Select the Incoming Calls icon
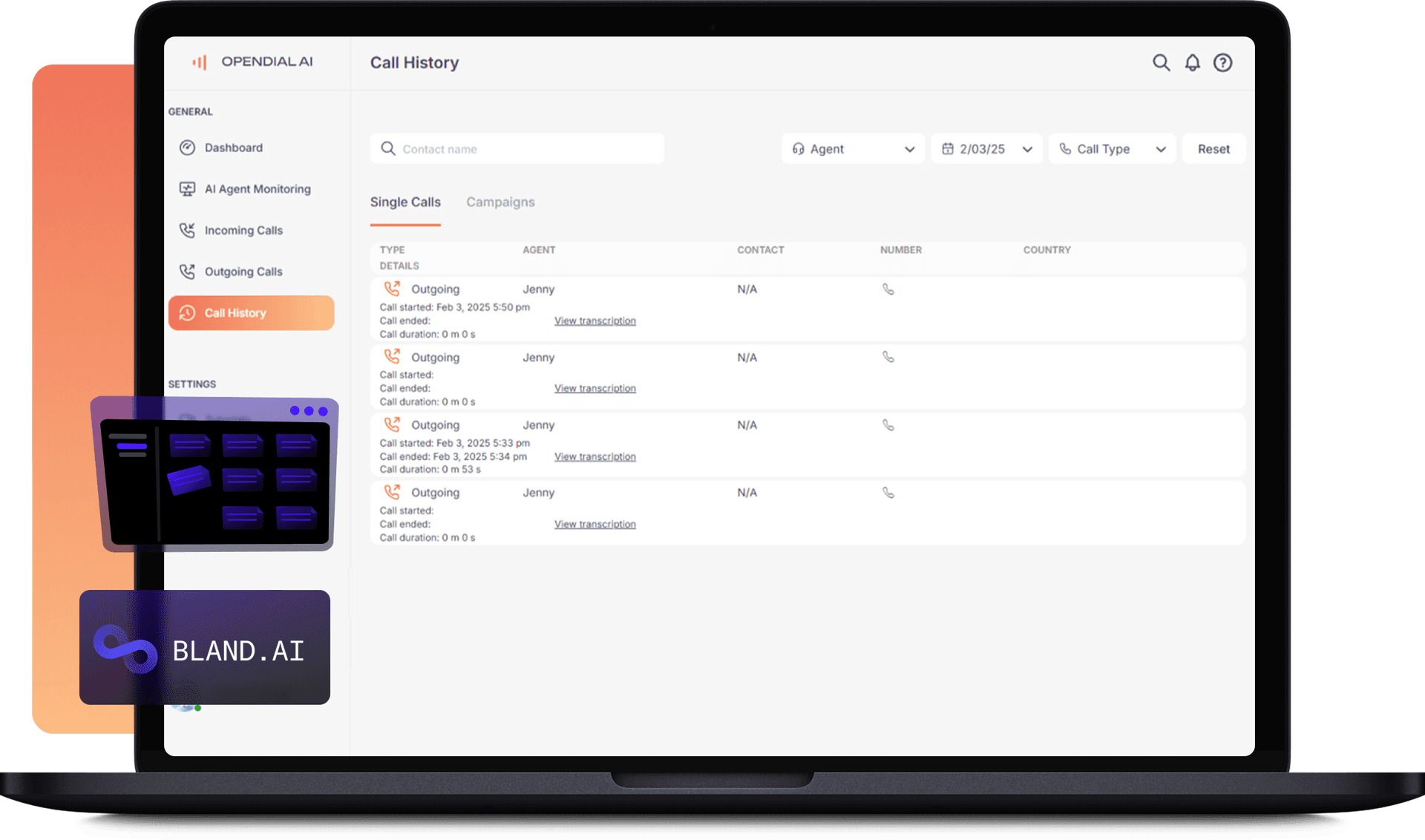This screenshot has width=1425, height=840. 187,230
